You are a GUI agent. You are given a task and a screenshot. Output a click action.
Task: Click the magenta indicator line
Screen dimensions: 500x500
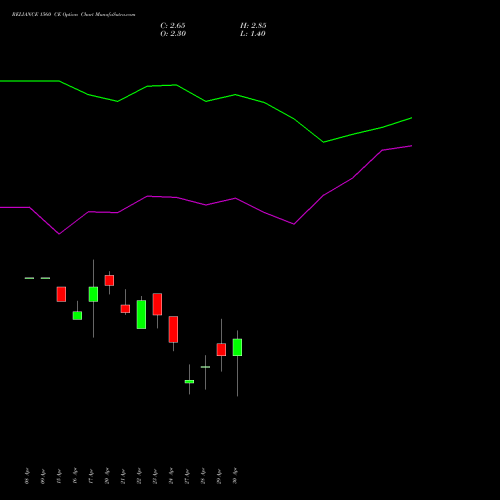tap(206, 205)
